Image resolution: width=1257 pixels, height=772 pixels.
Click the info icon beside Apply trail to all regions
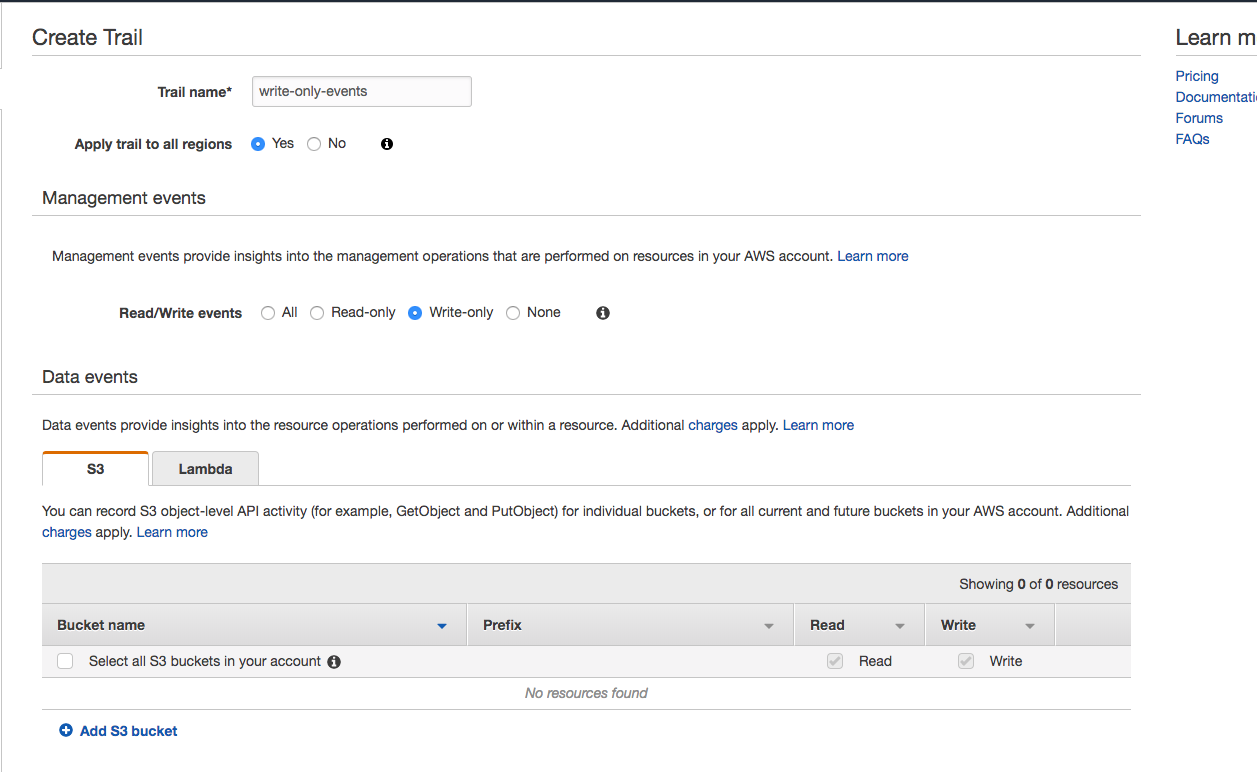[x=386, y=143]
